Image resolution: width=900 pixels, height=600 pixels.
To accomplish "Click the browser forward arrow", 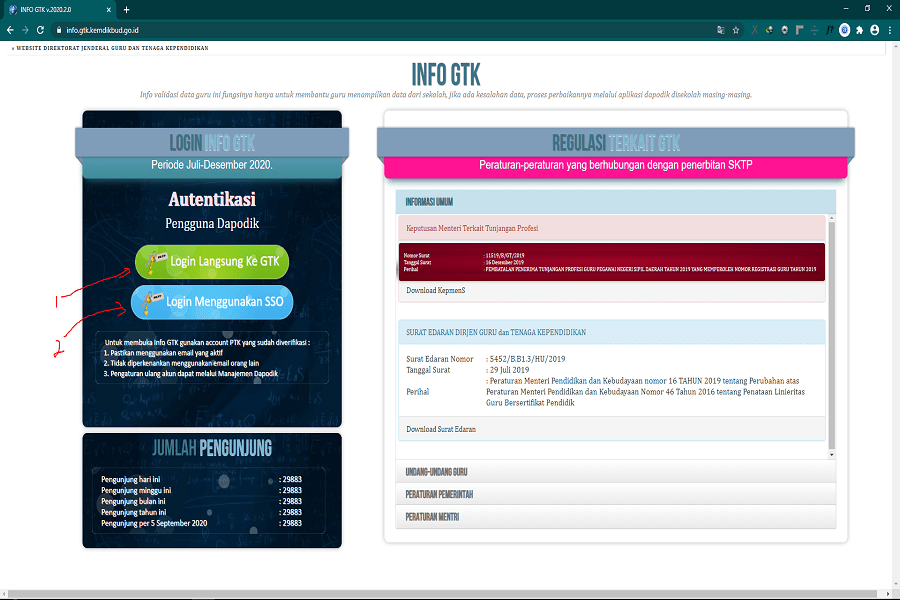I will (x=25, y=30).
